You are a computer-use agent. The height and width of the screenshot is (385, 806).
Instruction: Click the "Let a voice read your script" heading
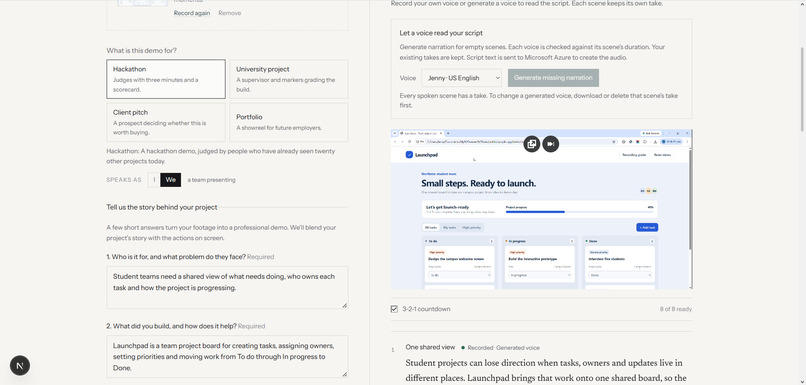[441, 33]
